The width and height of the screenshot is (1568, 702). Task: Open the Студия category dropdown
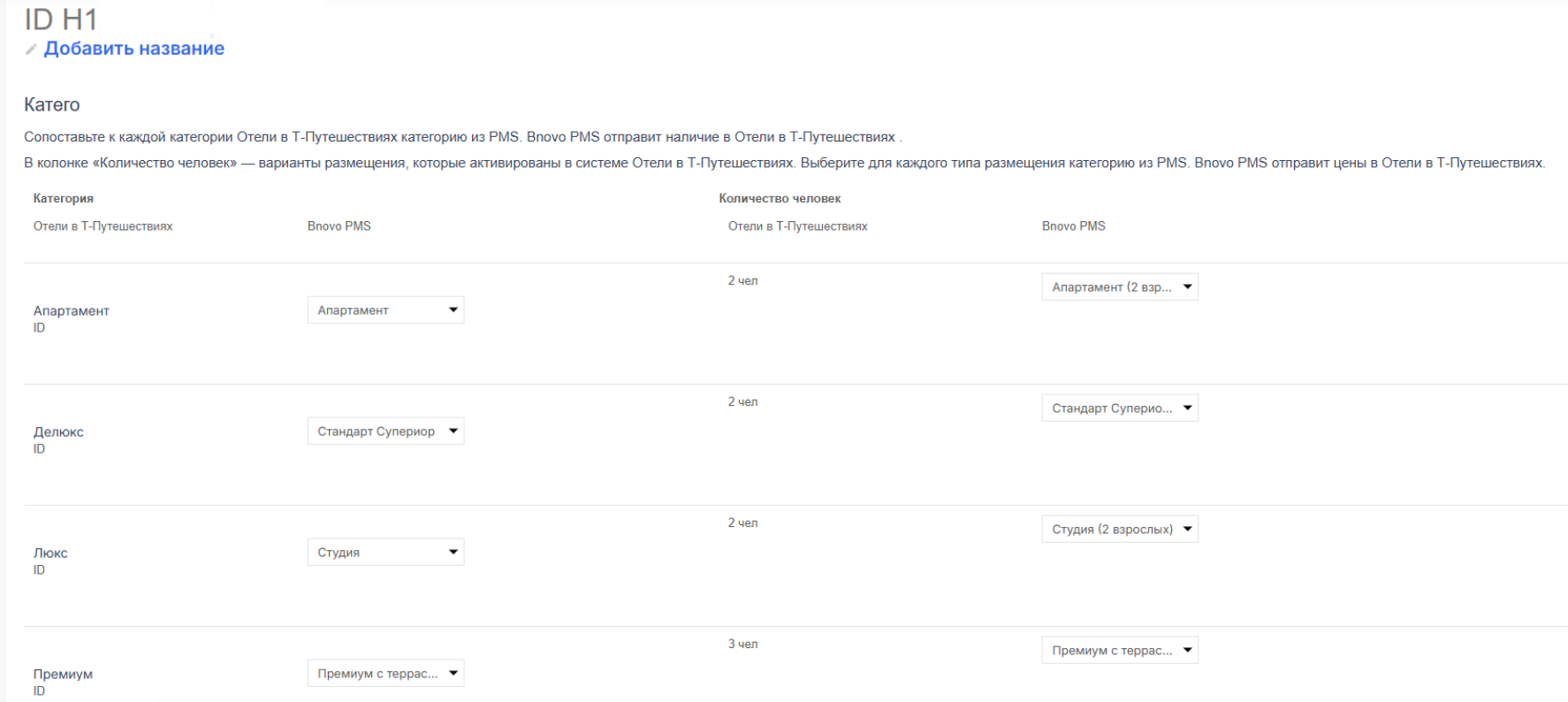pyautogui.click(x=385, y=553)
